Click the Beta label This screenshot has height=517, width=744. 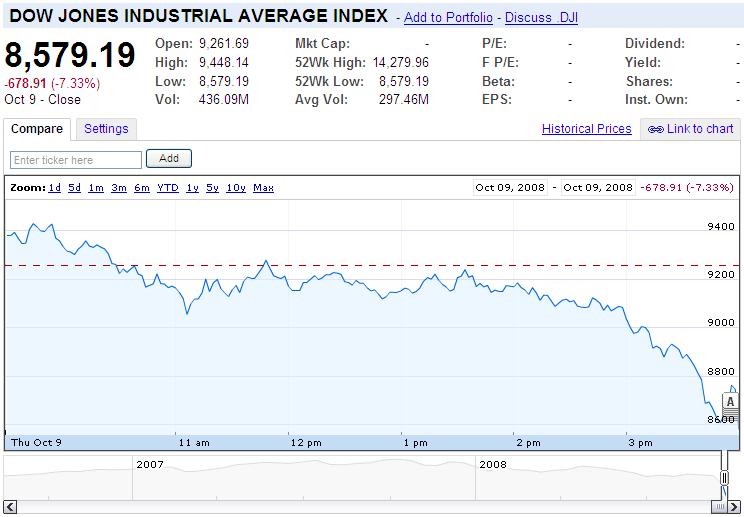click(498, 82)
